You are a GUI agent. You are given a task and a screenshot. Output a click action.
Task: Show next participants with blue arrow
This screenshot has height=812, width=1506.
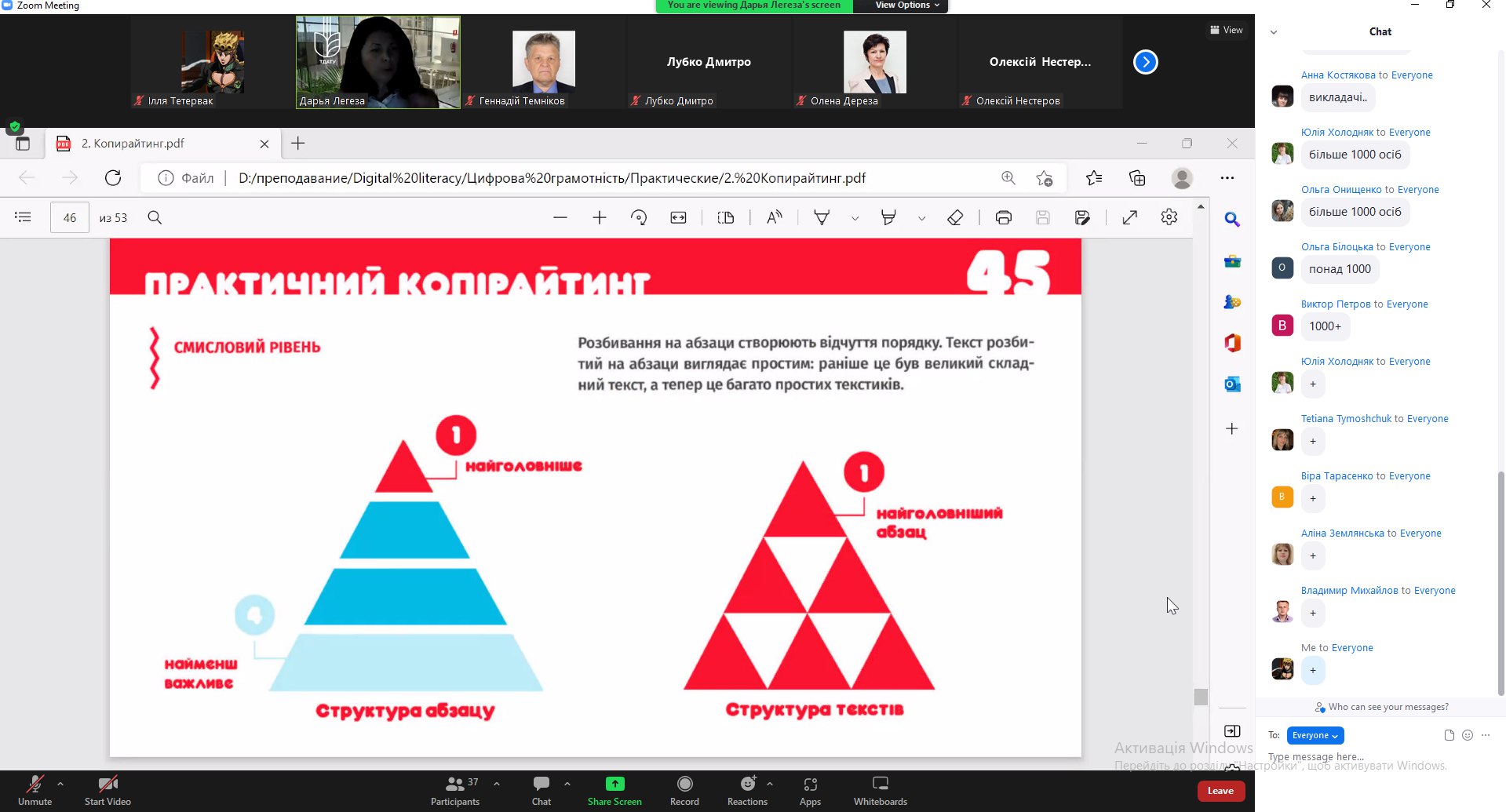(x=1145, y=62)
